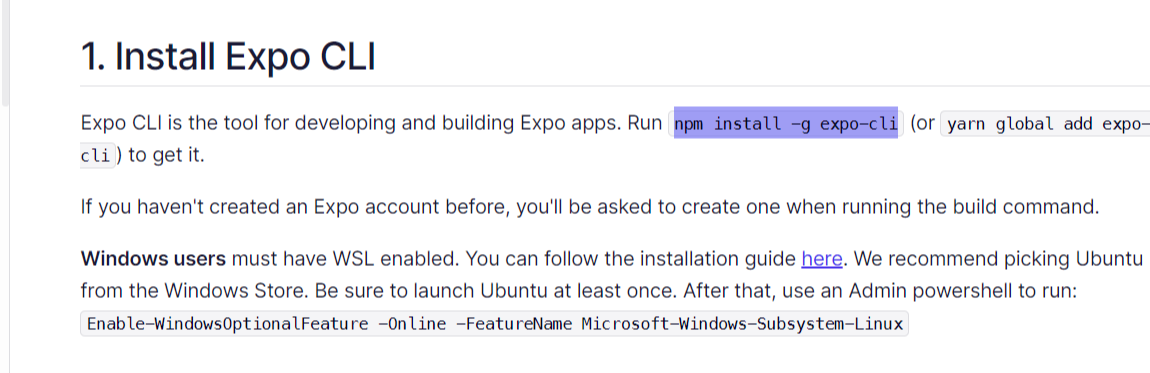Open the WSL installation guide 'here' link
Screen dimensions: 1150x373
[x=821, y=259]
